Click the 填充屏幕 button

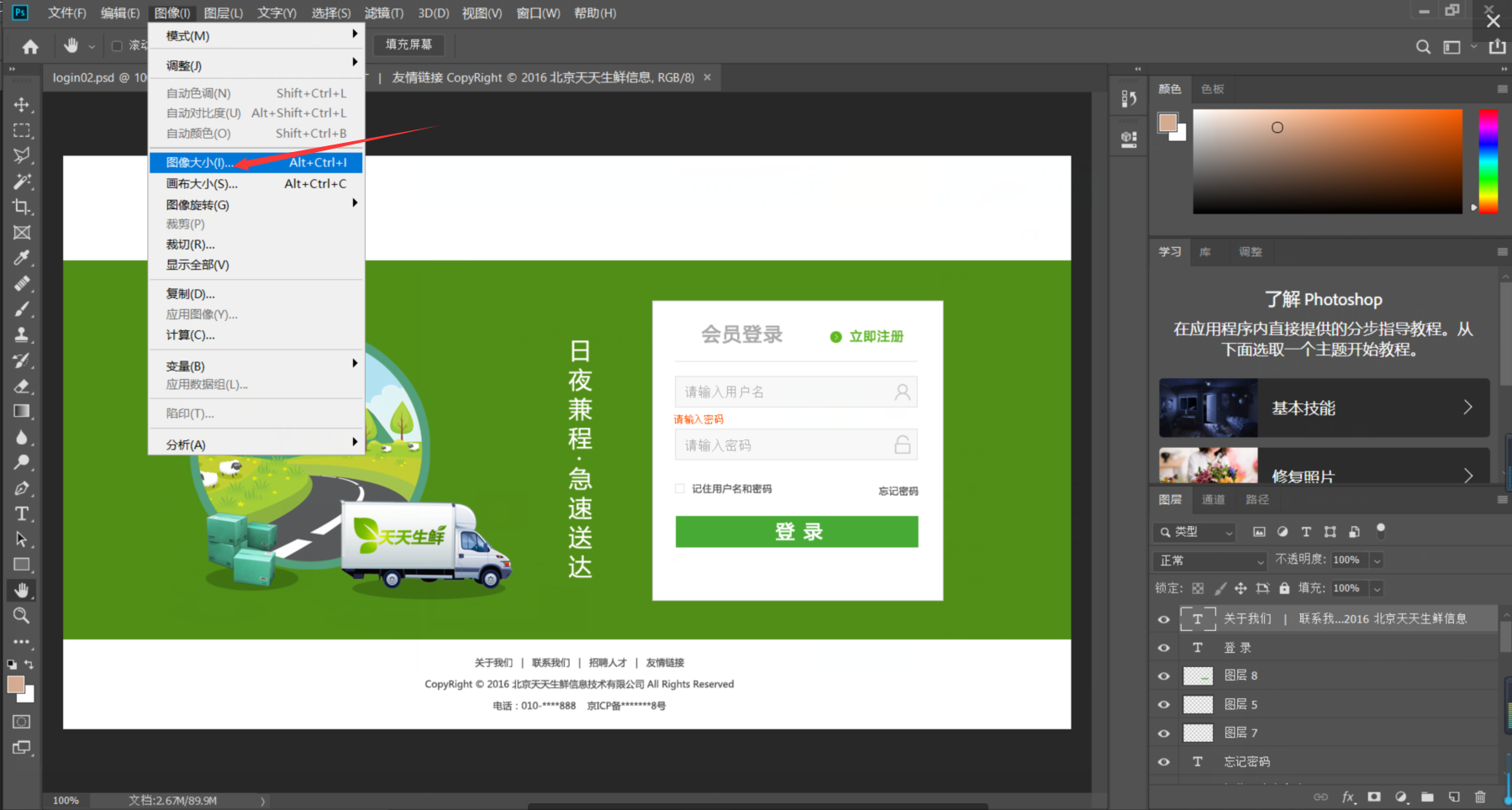(x=408, y=45)
